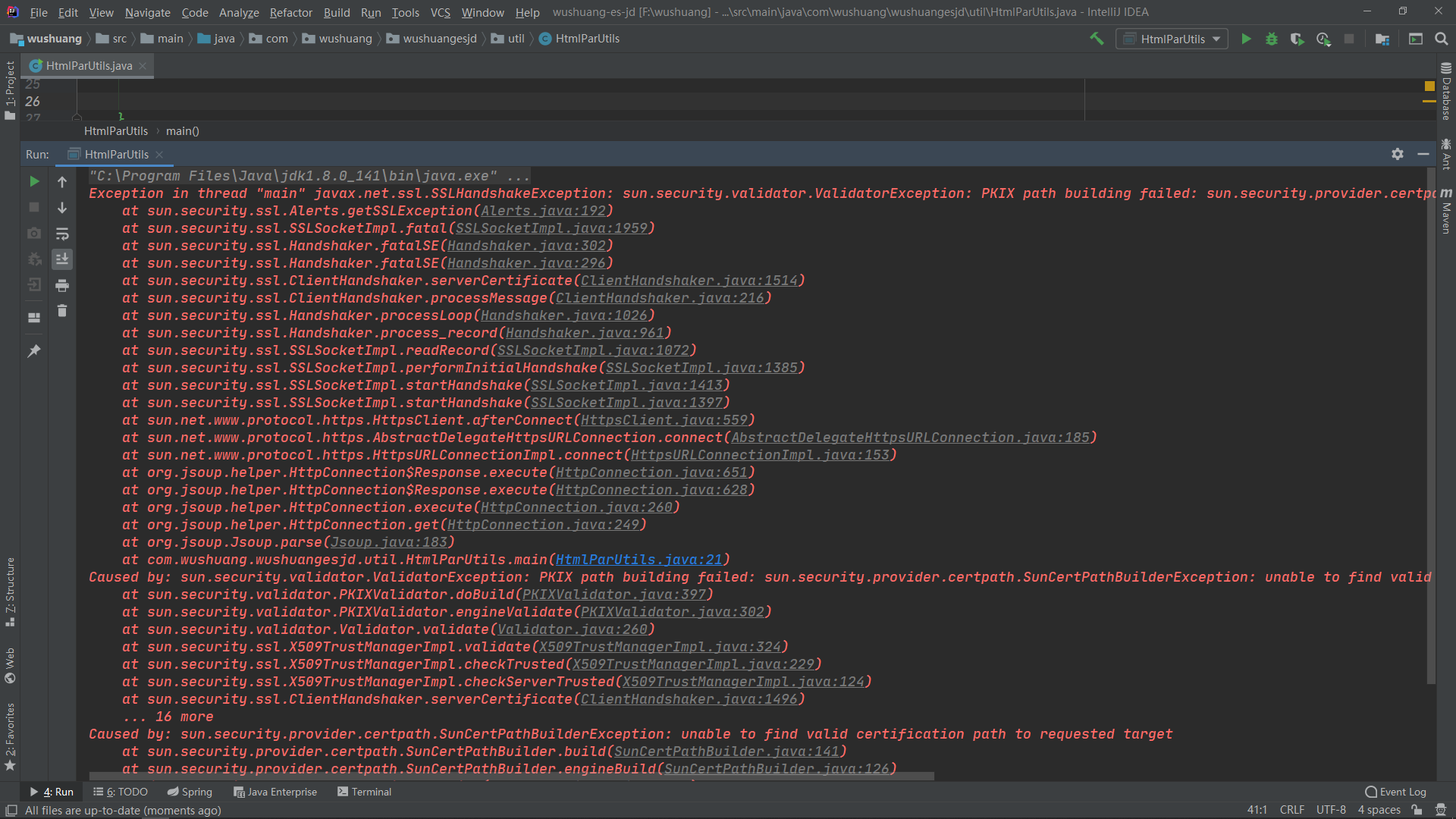Toggle pin tab in the Run panel
Screen dimensions: 1456x819
point(34,351)
